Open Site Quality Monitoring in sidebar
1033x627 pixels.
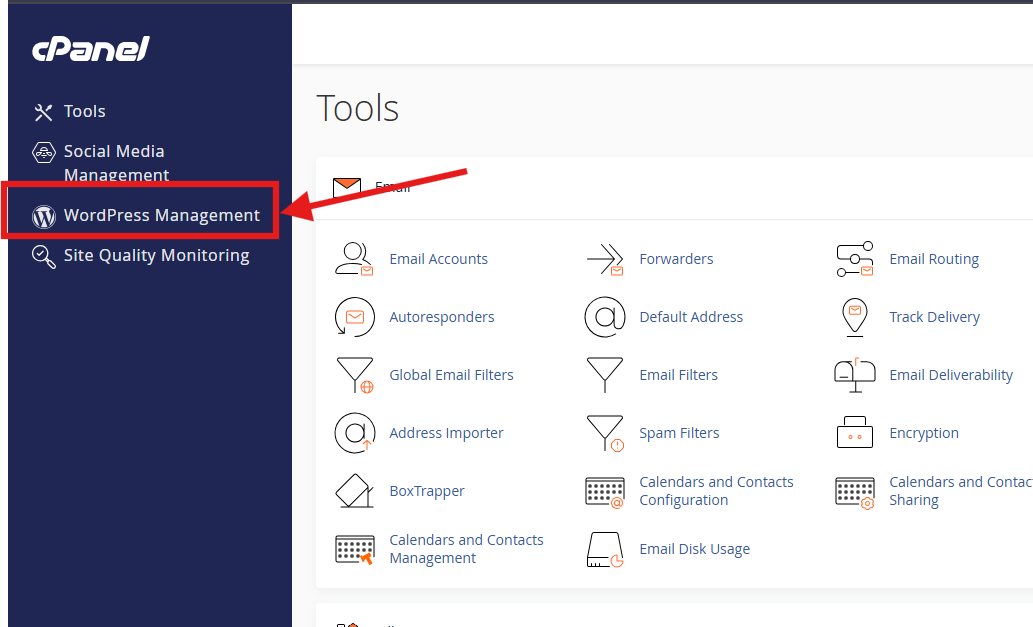coord(157,256)
